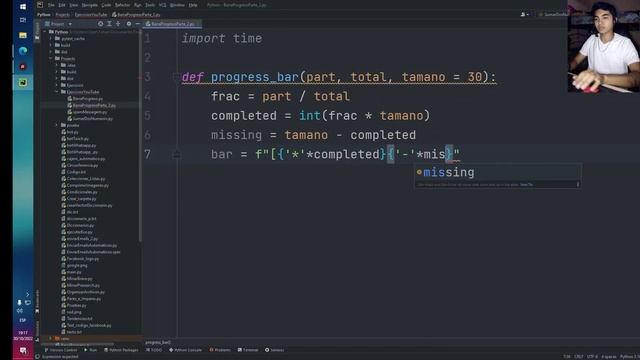The height and width of the screenshot is (360, 640).
Task: Click EjerciciosYouTube in the breadcrumb bar
Action: (91, 15)
